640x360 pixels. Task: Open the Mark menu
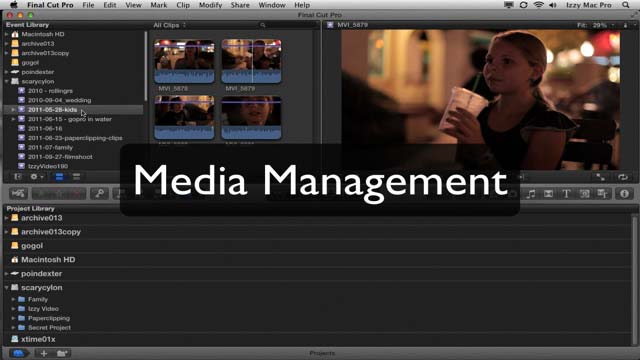click(158, 5)
